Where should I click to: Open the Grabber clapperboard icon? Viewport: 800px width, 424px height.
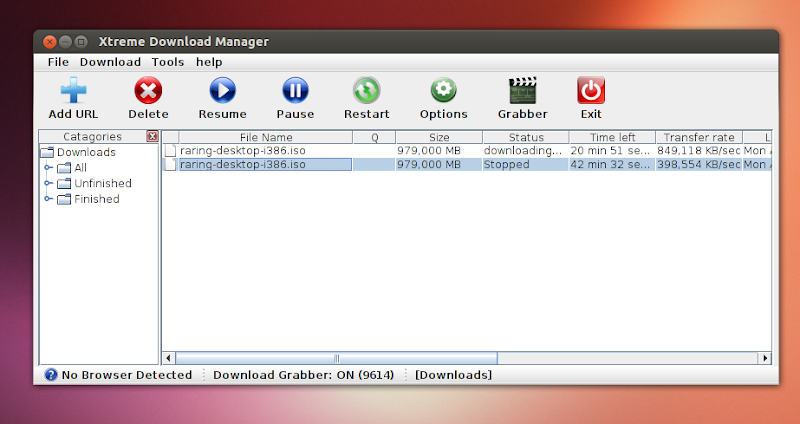point(523,90)
